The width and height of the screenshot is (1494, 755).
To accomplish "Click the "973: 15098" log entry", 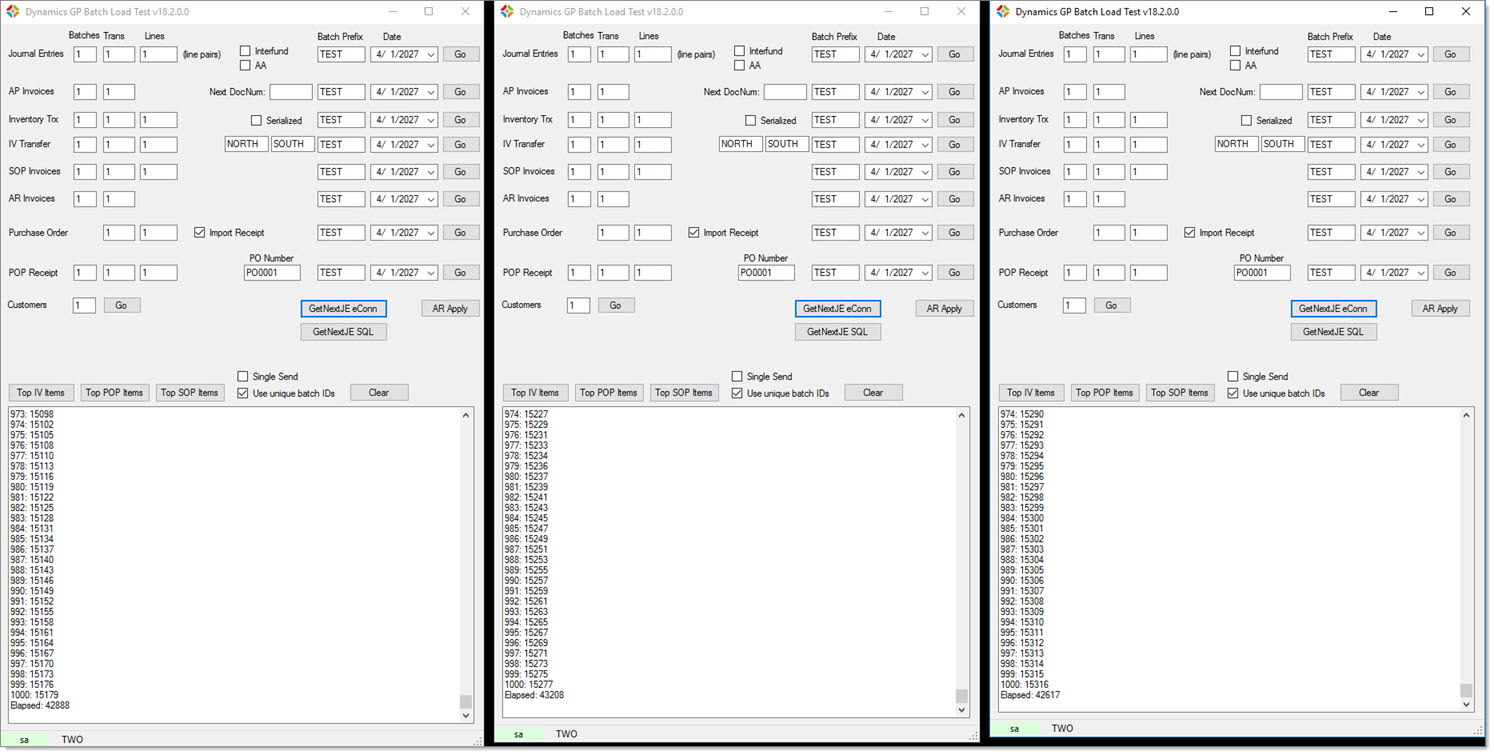I will [x=32, y=414].
